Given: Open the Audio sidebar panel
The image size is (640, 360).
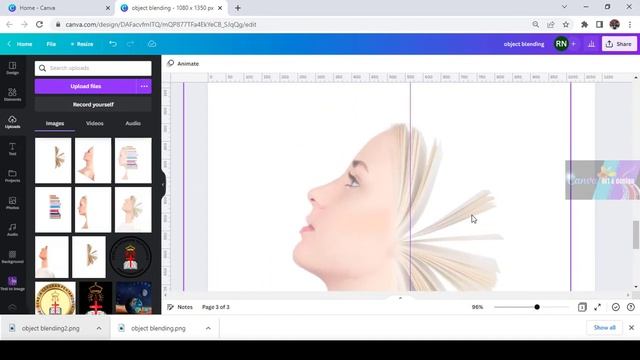Looking at the screenshot, I should pyautogui.click(x=12, y=230).
